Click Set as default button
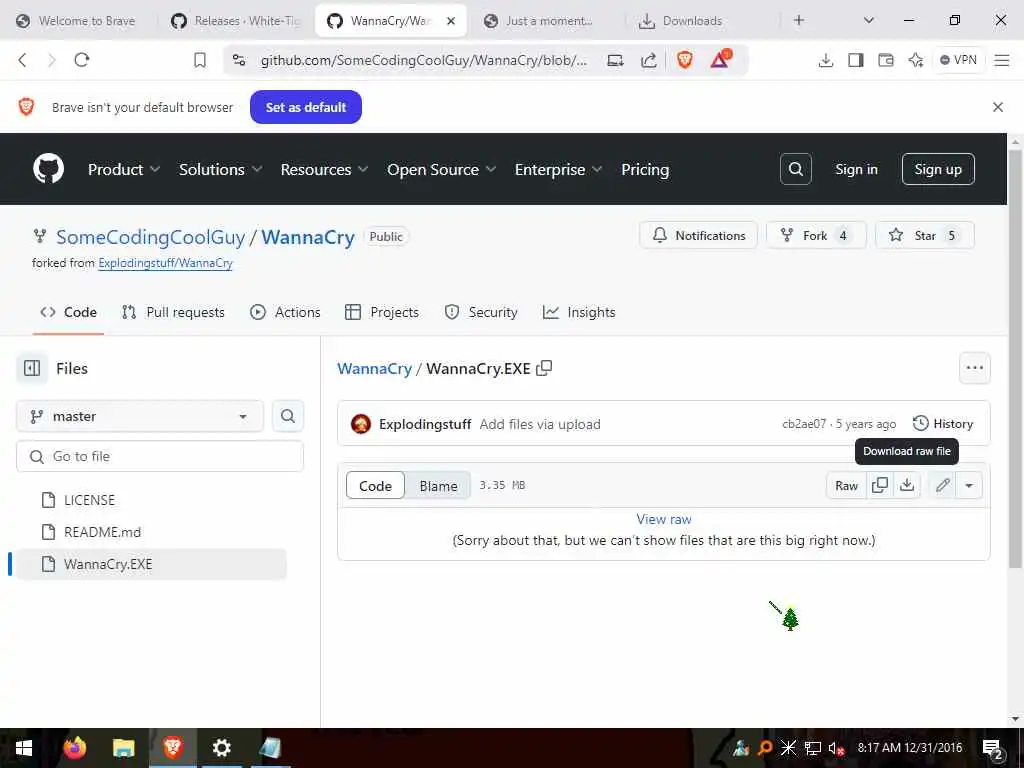This screenshot has width=1024, height=768. click(306, 107)
